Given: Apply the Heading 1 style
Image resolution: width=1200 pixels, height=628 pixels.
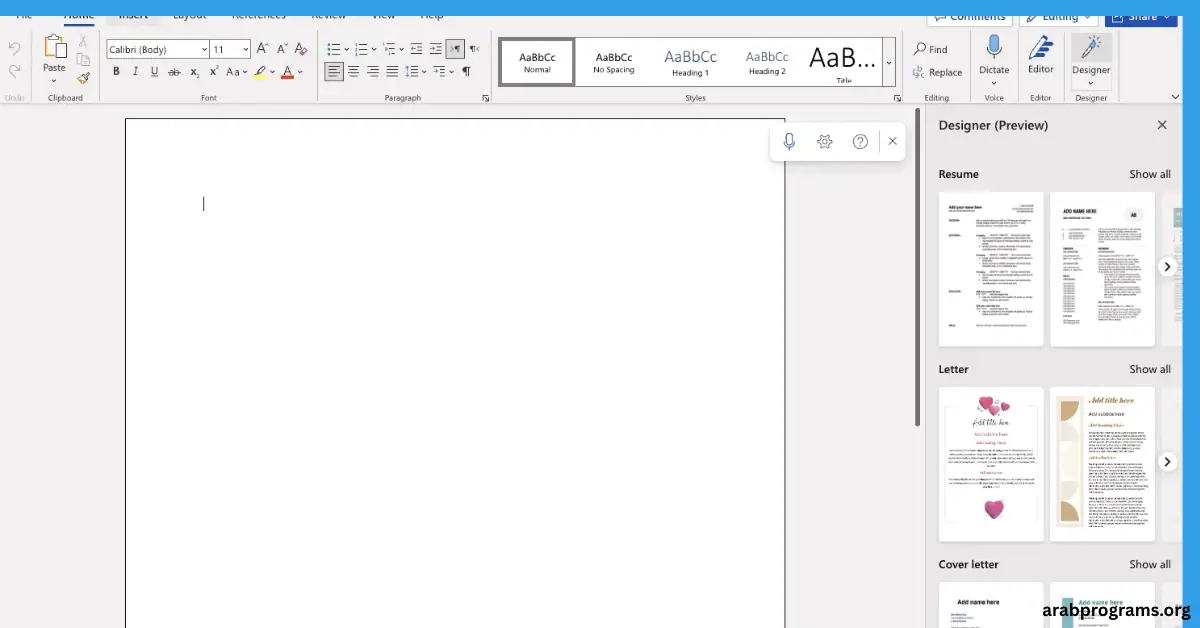Looking at the screenshot, I should (690, 62).
